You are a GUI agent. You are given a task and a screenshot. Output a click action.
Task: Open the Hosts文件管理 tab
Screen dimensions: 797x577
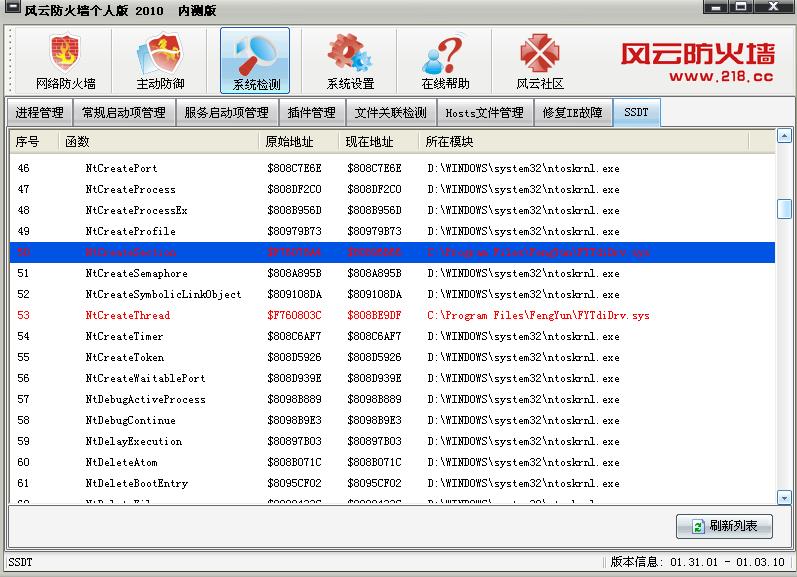tap(484, 112)
